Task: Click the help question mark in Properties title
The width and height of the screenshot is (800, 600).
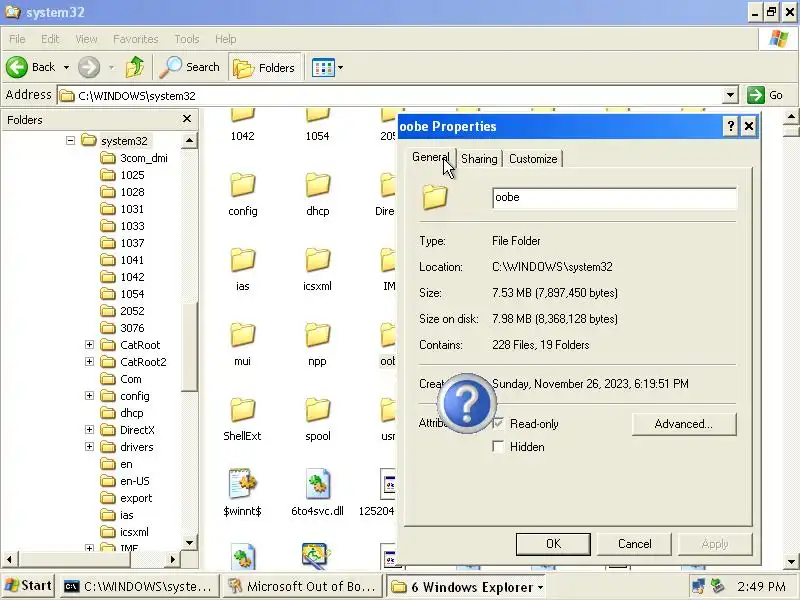Action: [731, 126]
